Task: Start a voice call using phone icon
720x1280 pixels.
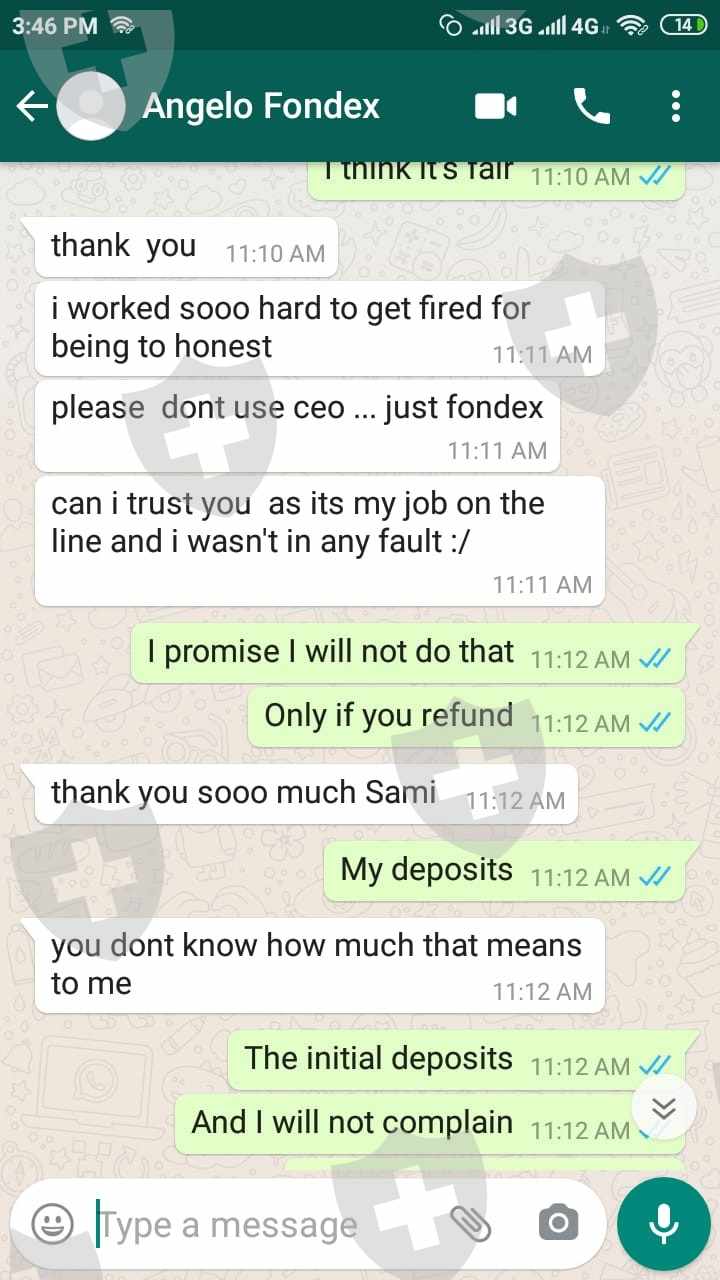Action: tap(591, 106)
